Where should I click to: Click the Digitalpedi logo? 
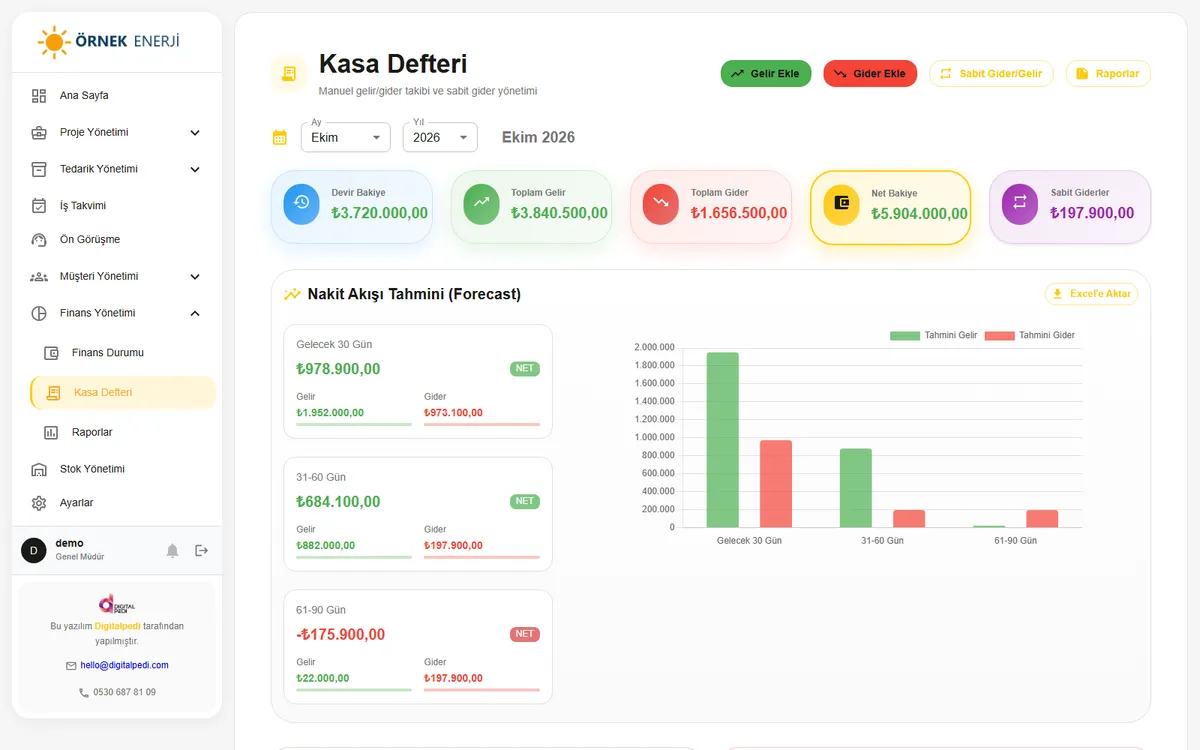117,604
